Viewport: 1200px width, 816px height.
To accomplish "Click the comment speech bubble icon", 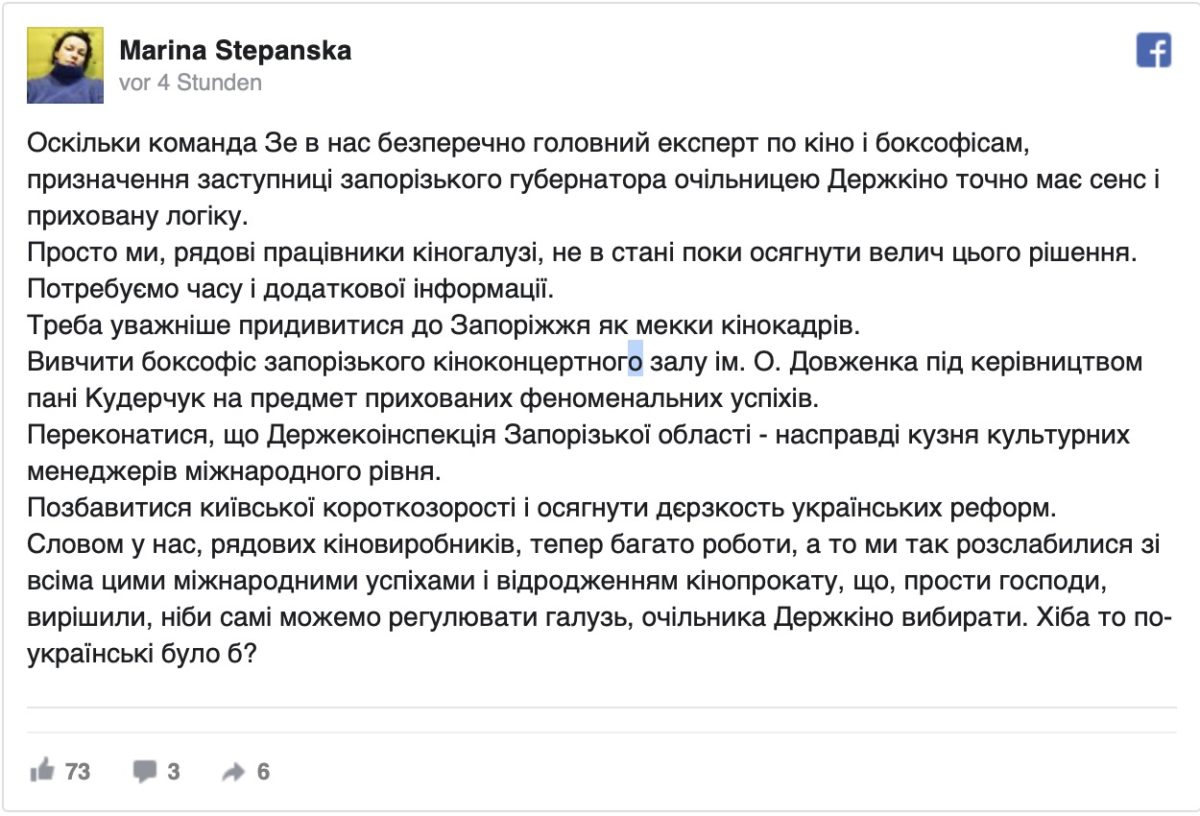I will click(145, 771).
